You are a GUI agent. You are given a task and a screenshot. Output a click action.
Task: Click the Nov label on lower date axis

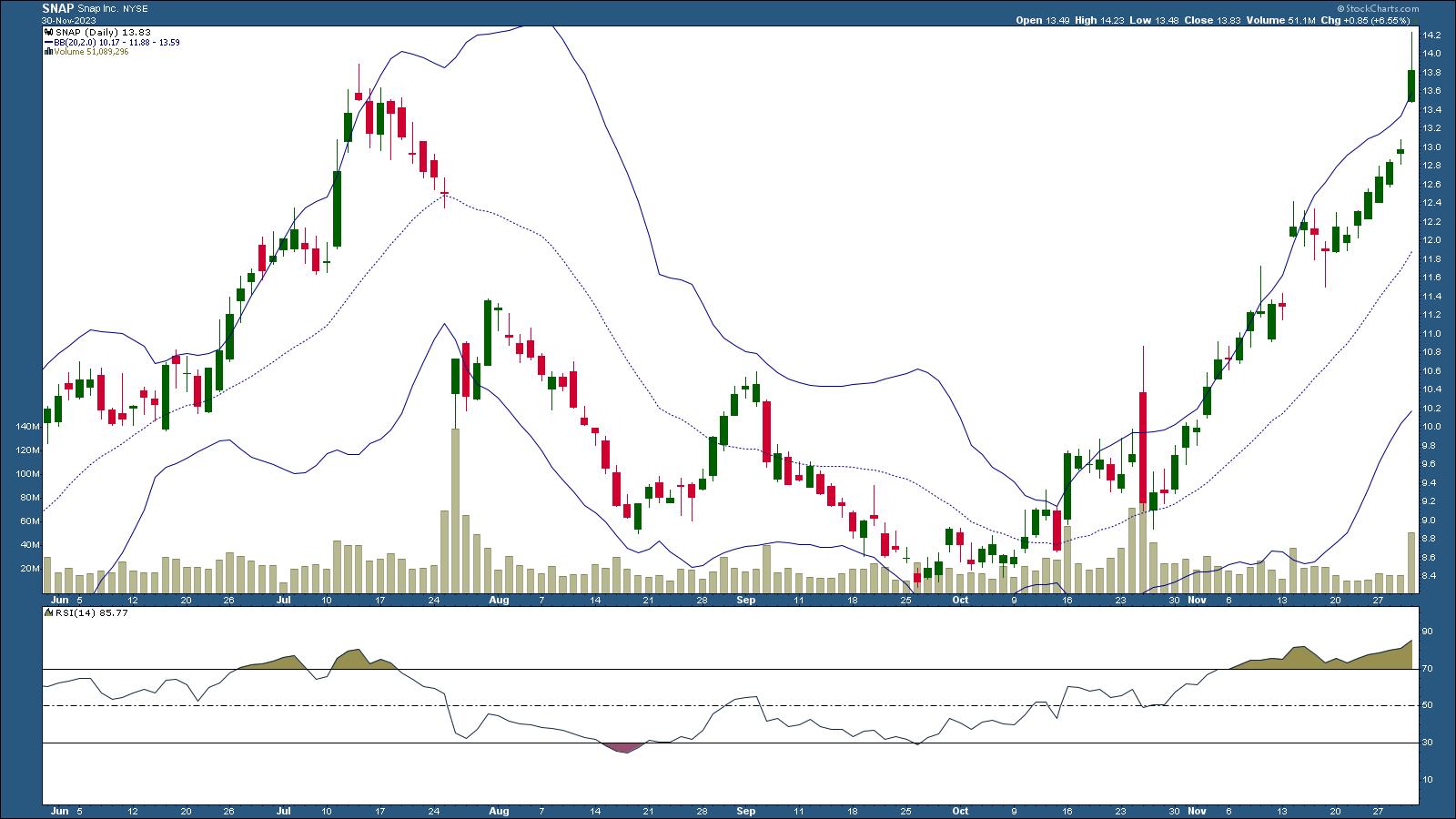coord(1198,810)
